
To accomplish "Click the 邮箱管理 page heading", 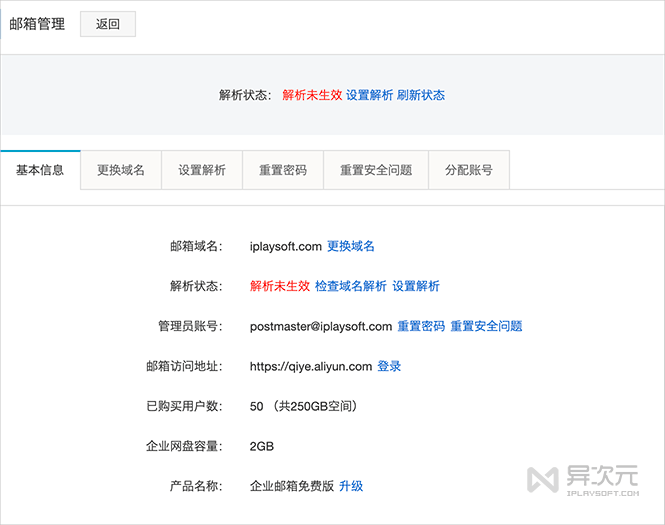I will 37,24.
